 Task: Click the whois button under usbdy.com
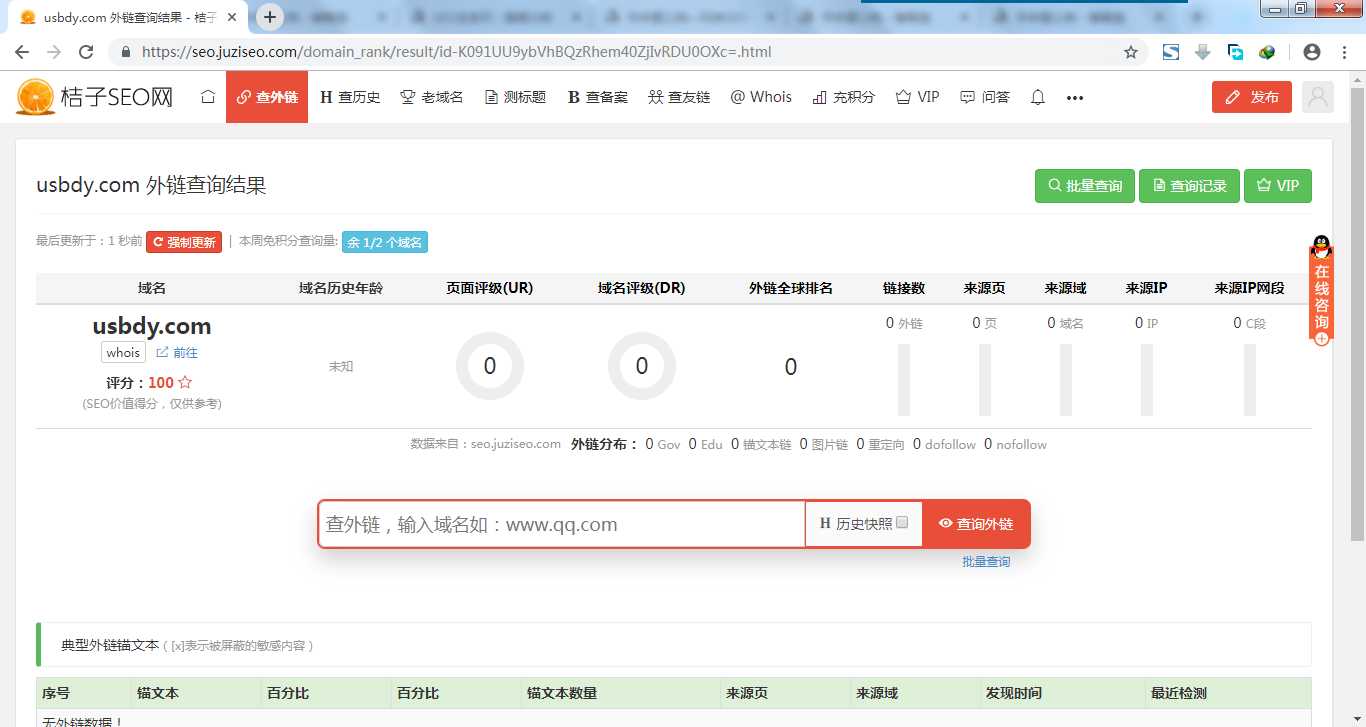tap(123, 352)
